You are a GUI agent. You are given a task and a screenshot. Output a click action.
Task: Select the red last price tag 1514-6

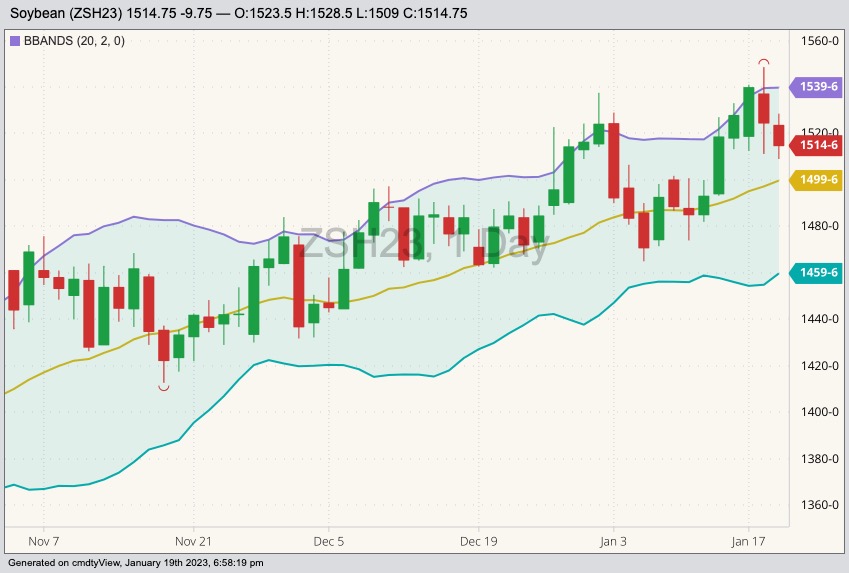(816, 145)
